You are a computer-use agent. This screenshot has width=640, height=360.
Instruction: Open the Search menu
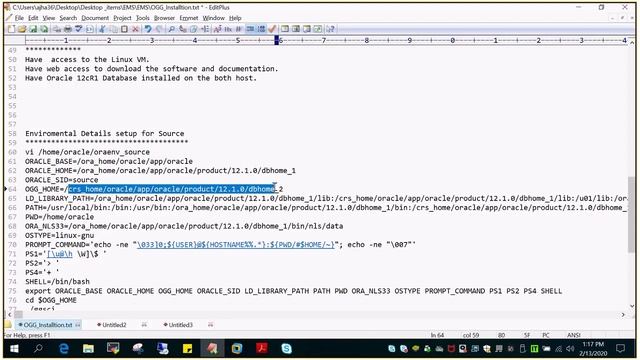click(68, 18)
